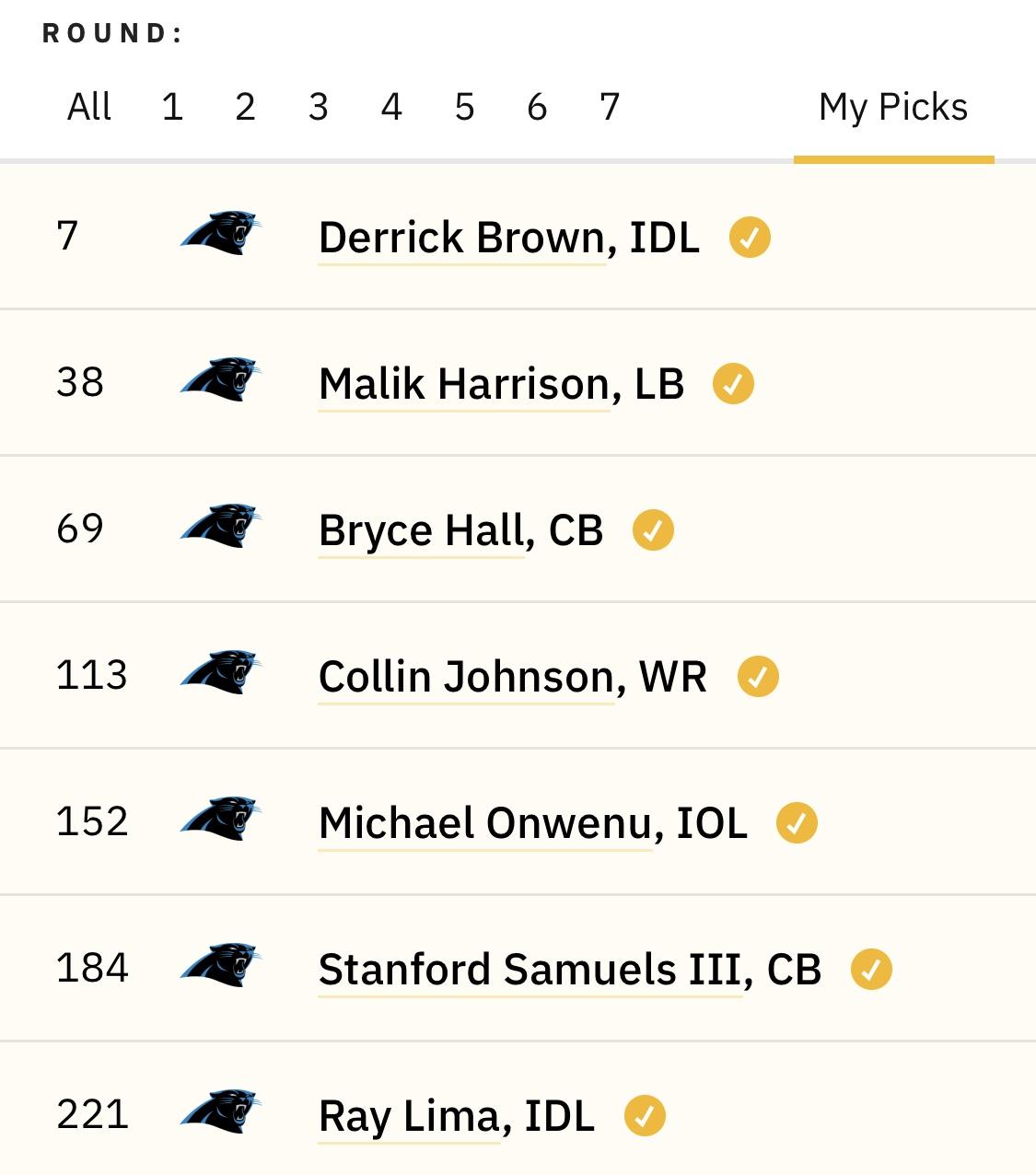Show round 1 picks
1036x1175 pixels.
click(172, 108)
